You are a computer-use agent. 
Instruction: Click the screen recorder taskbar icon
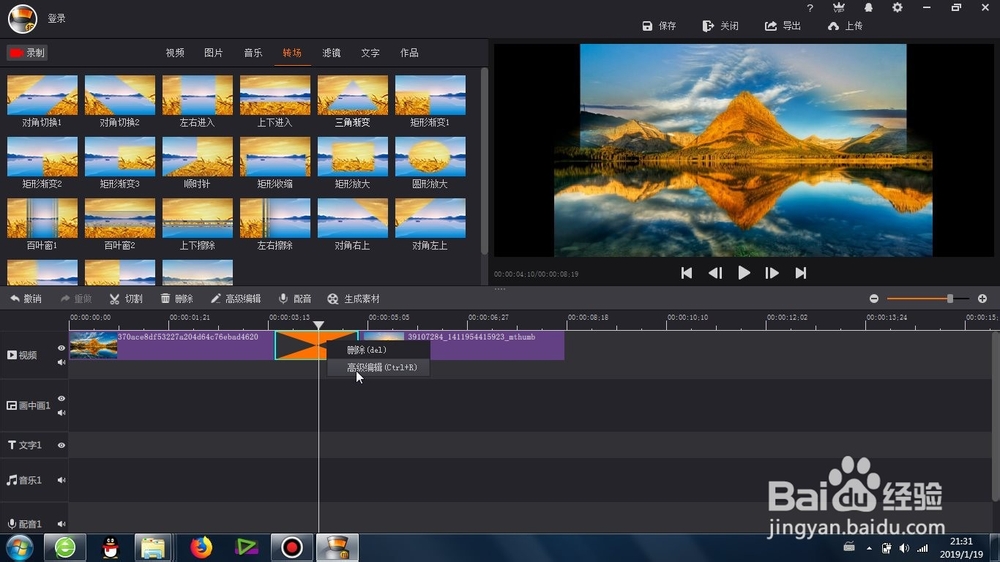pyautogui.click(x=291, y=547)
